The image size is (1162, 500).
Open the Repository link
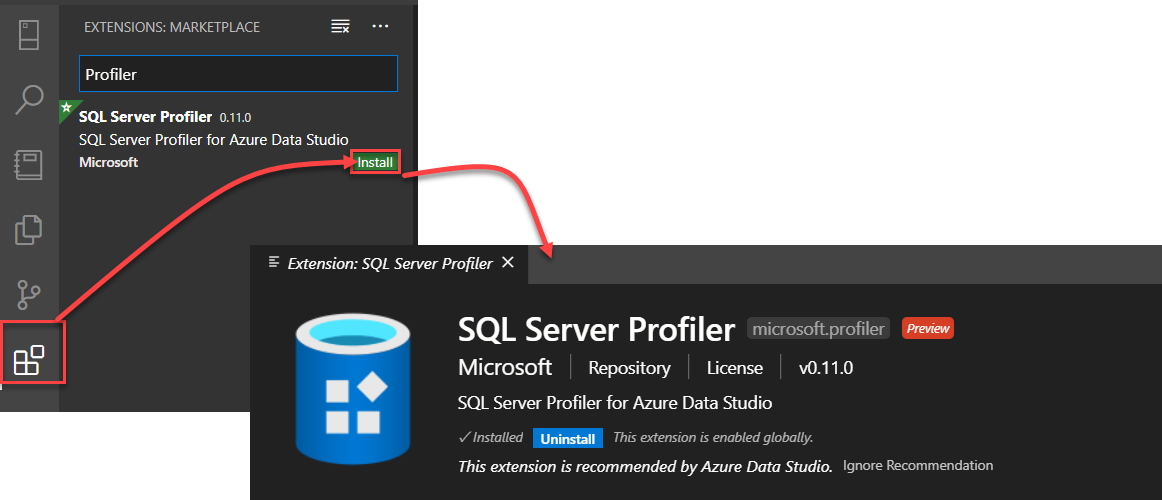coord(629,368)
